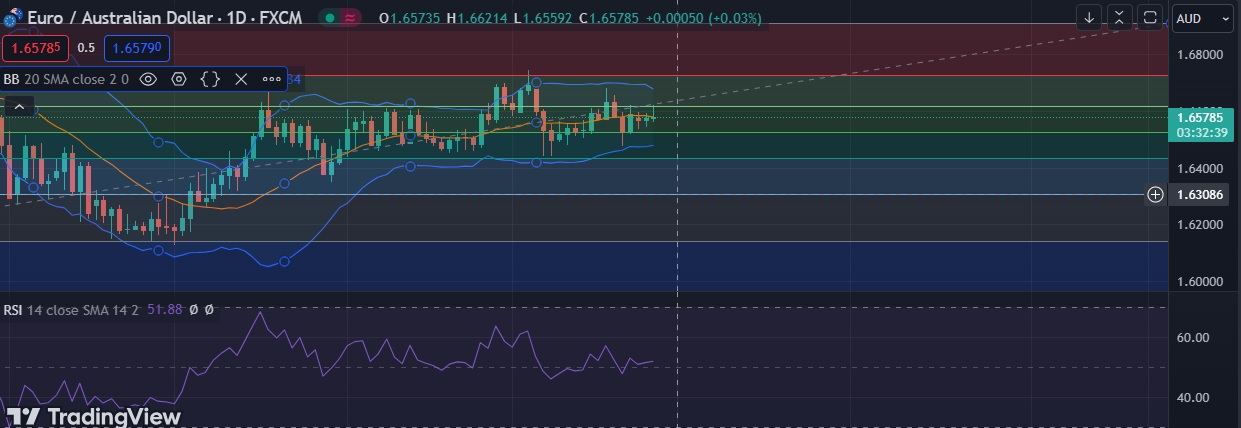Click the 1.60000 price scale label
The image size is (1241, 428).
click(1201, 283)
